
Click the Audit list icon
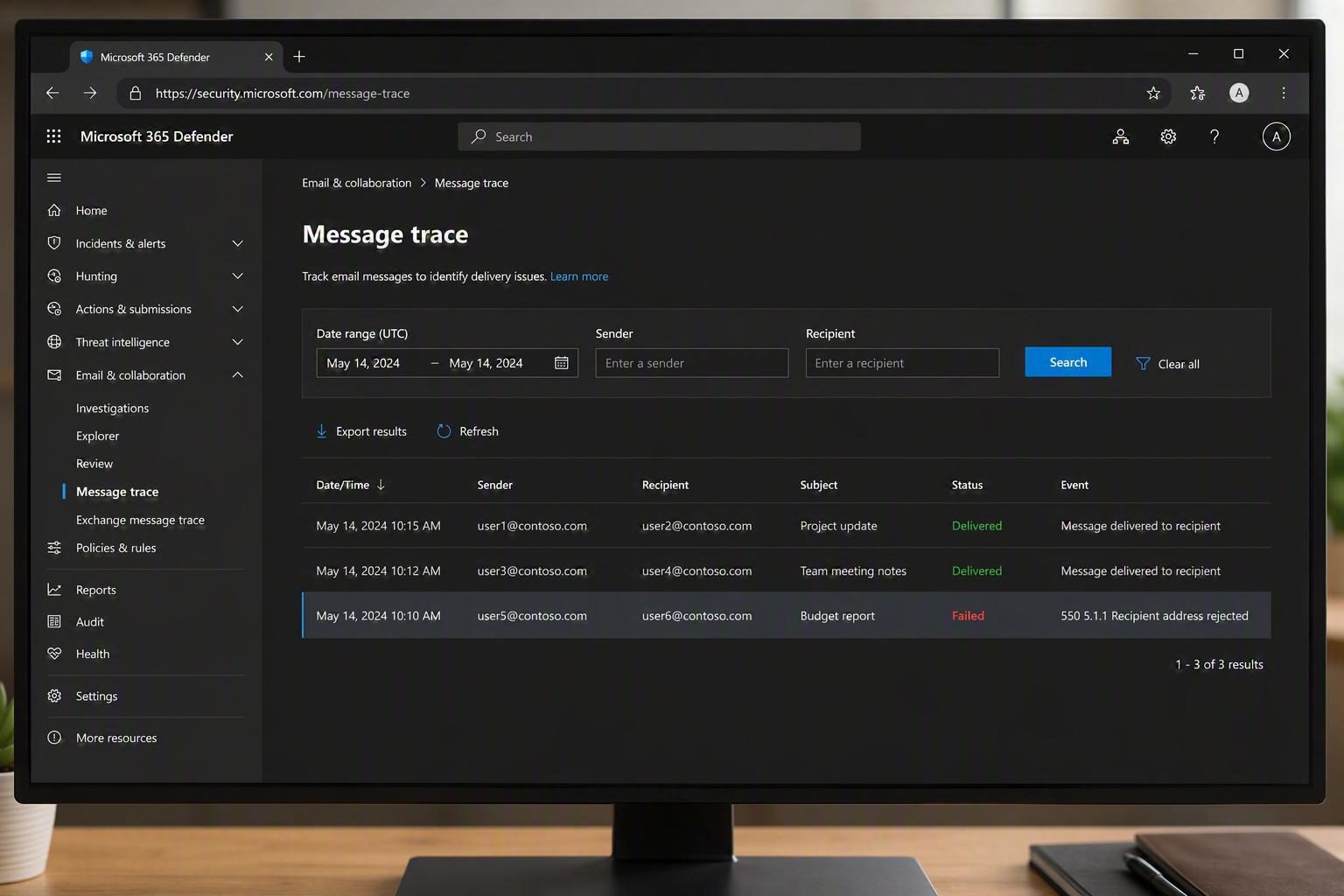[54, 621]
